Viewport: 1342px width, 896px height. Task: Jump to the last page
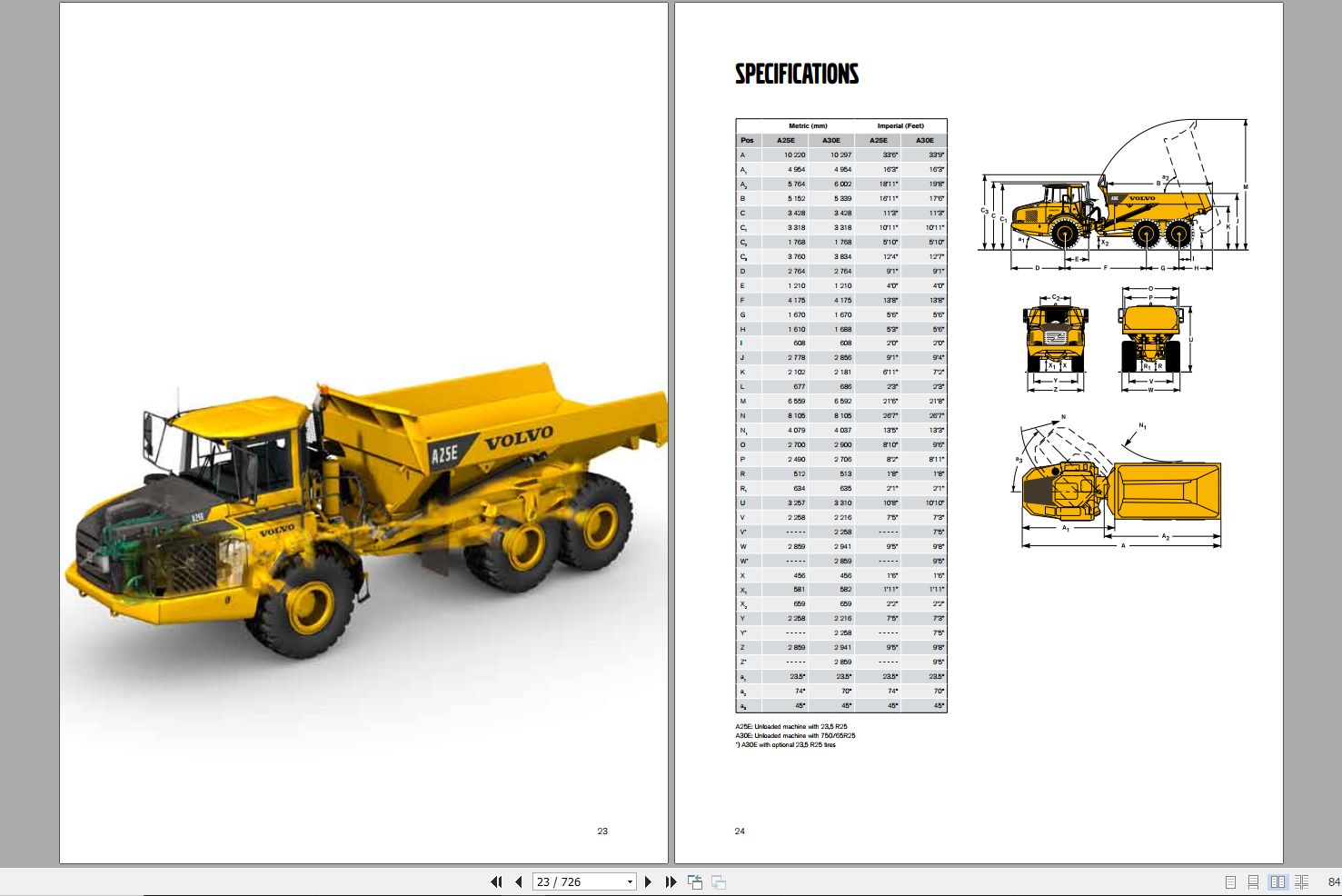[671, 881]
